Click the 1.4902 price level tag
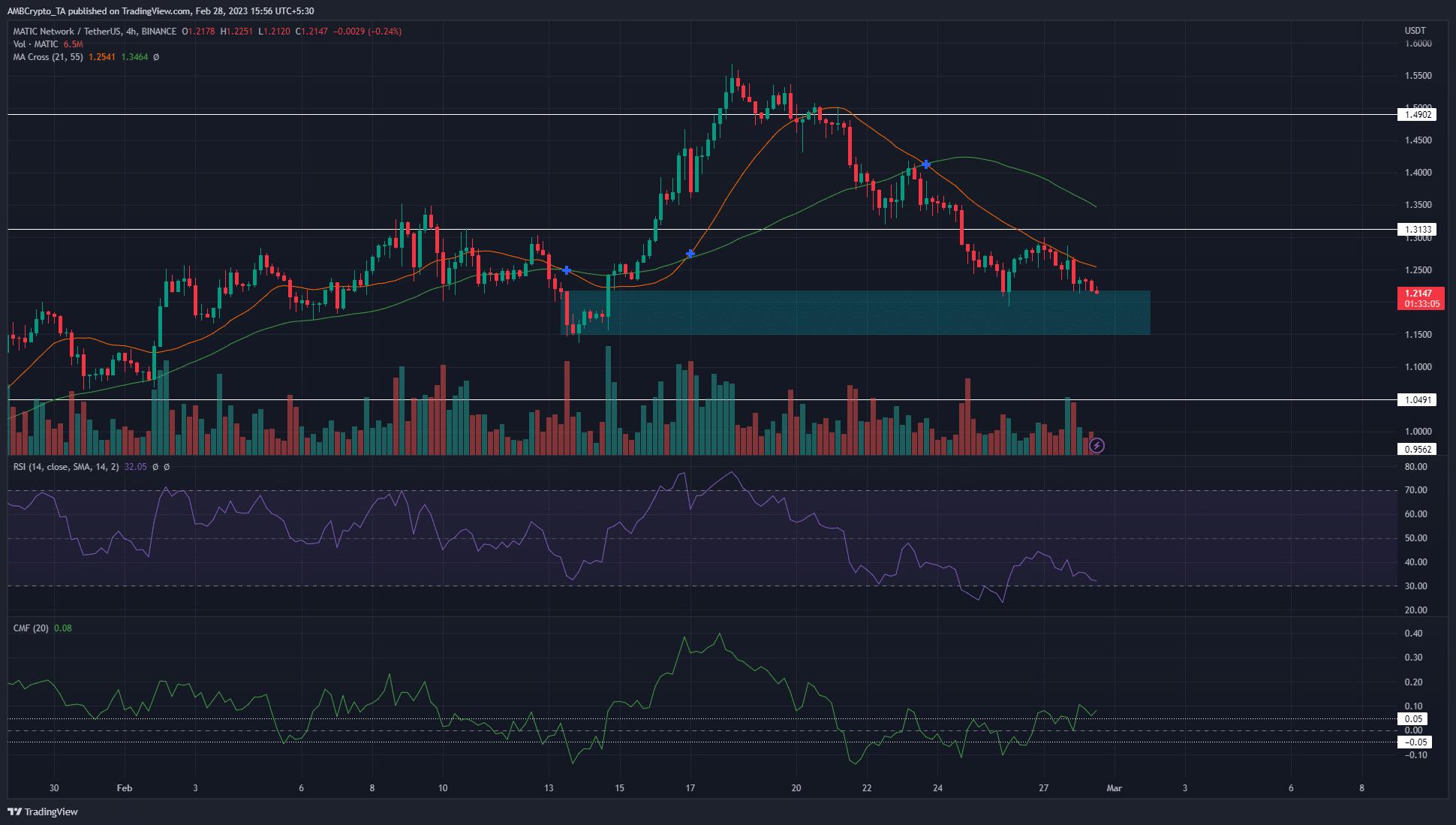This screenshot has width=1456, height=825. tap(1417, 115)
